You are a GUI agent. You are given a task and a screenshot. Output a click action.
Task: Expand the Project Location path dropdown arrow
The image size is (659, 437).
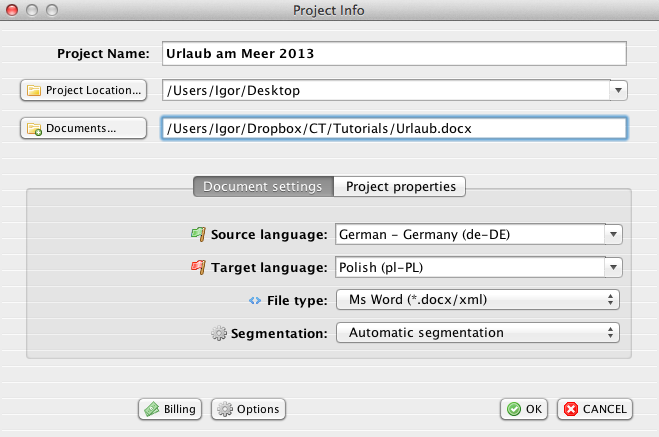point(618,91)
